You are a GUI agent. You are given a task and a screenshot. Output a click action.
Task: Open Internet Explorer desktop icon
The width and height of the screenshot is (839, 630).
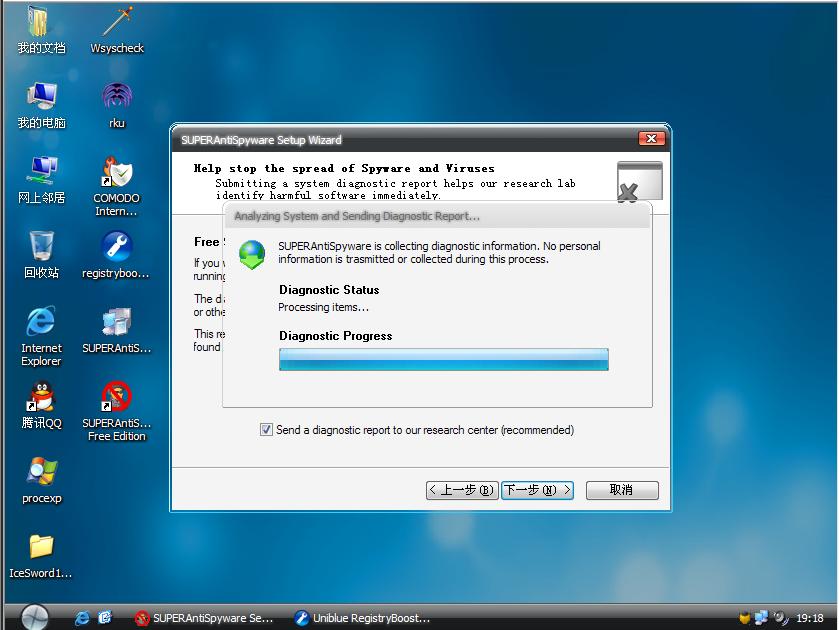pos(41,336)
